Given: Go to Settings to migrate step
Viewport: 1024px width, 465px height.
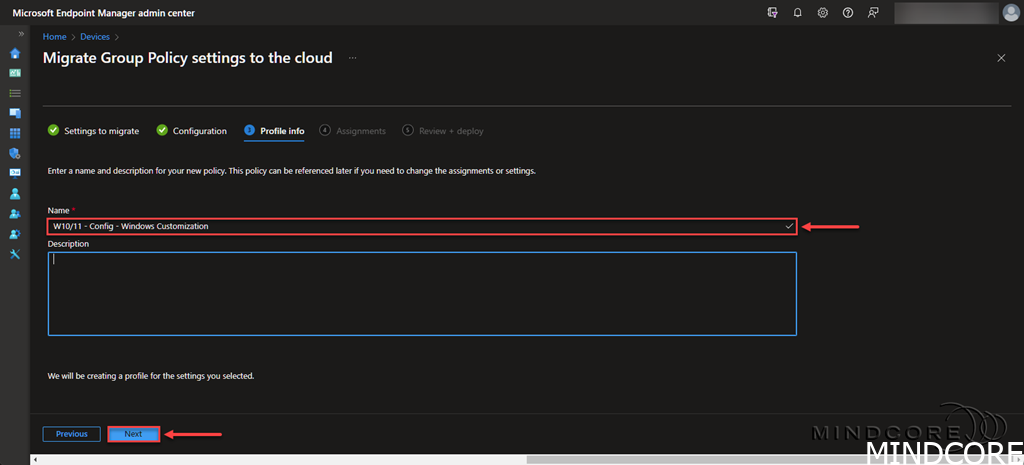Looking at the screenshot, I should [x=100, y=131].
